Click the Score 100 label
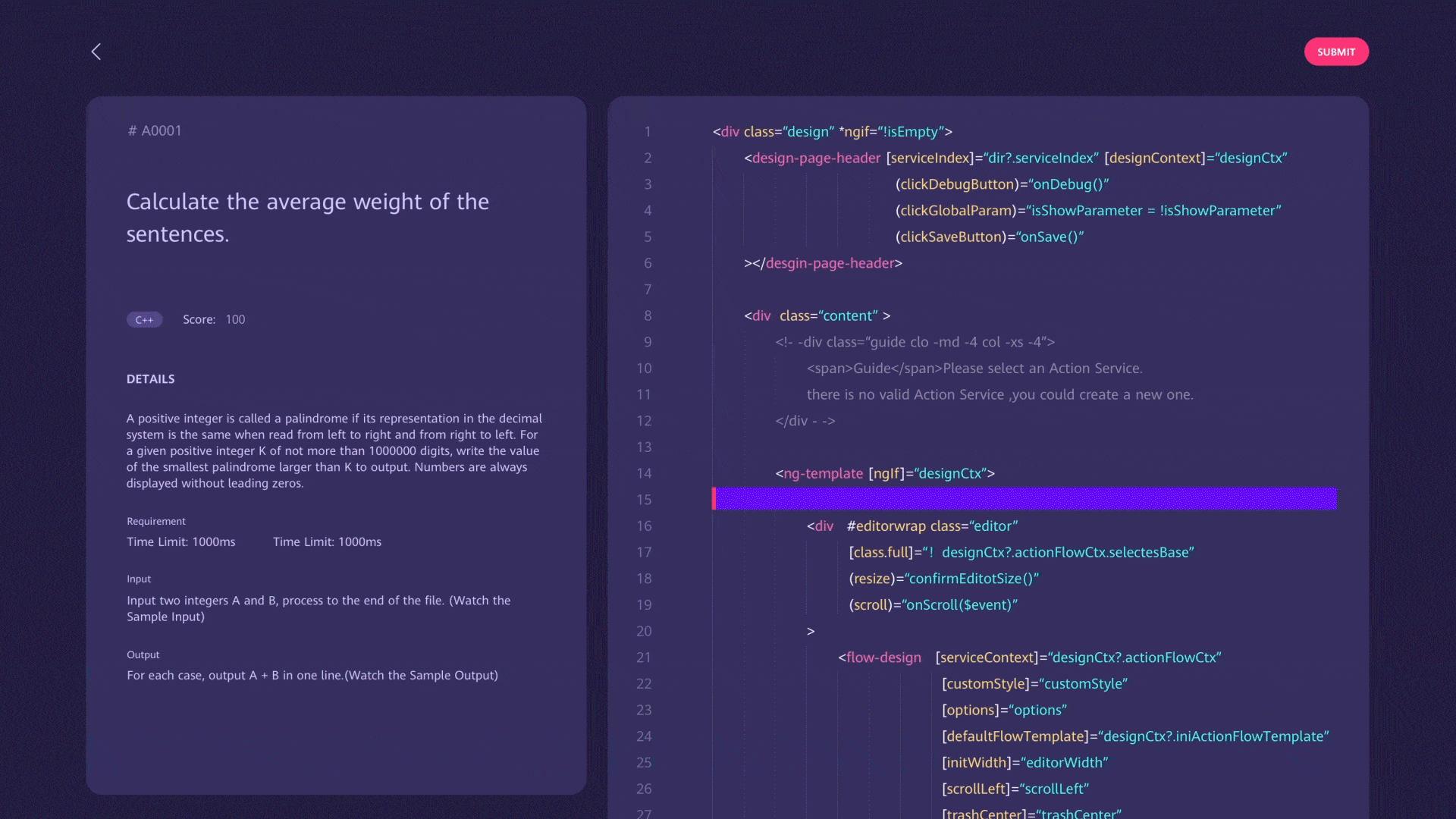1456x819 pixels. [214, 320]
